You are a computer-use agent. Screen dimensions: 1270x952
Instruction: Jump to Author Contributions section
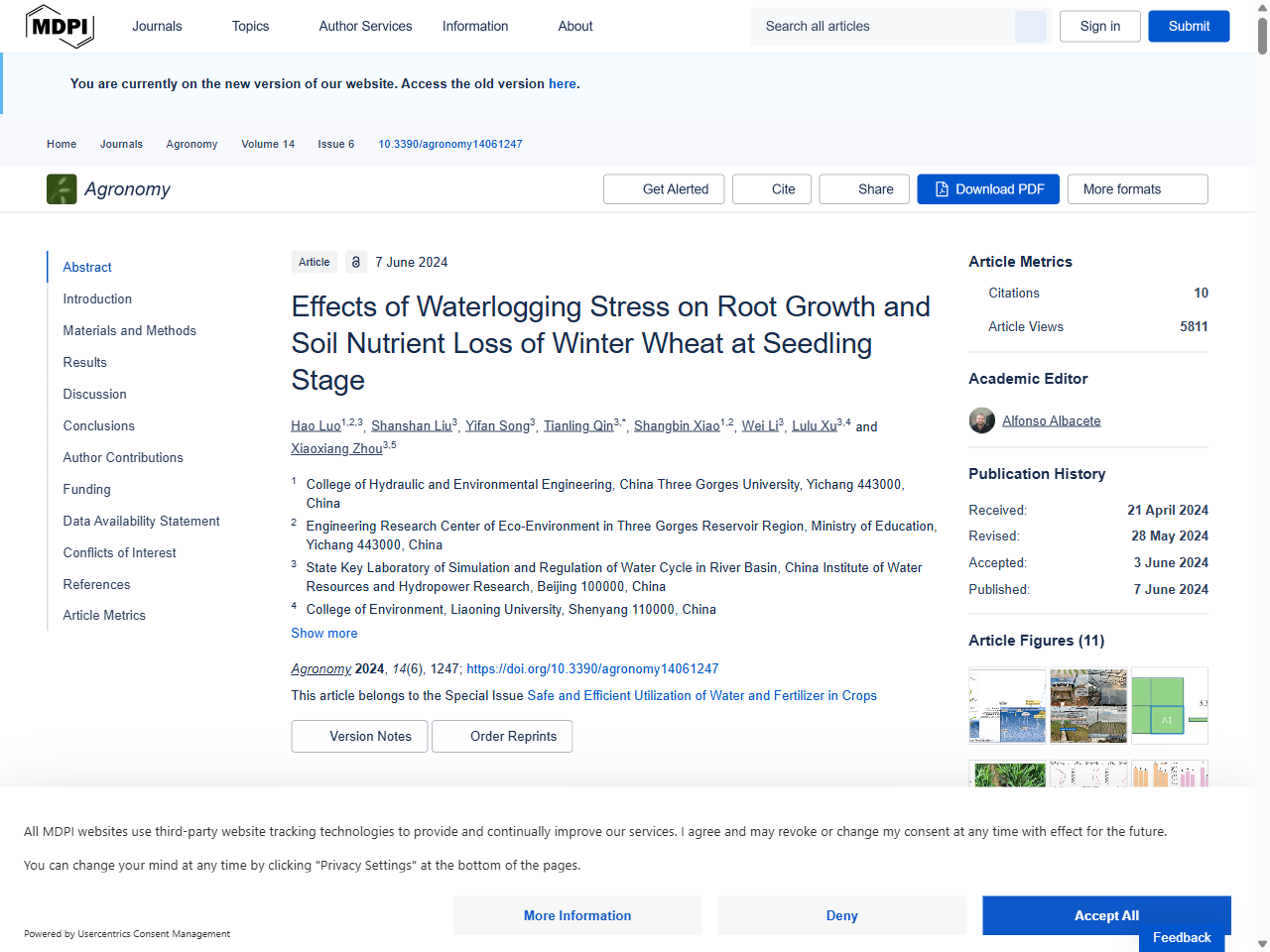pyautogui.click(x=123, y=457)
